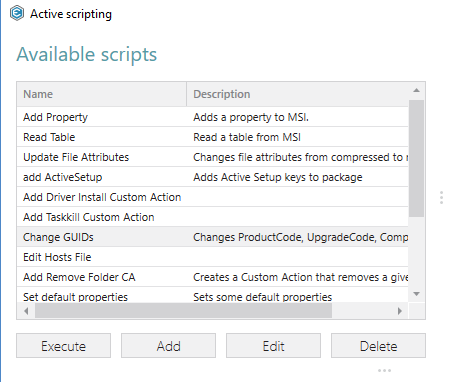Select Add Taskkill Custom Action script
Image resolution: width=449 pixels, height=382 pixels.
tap(213, 217)
